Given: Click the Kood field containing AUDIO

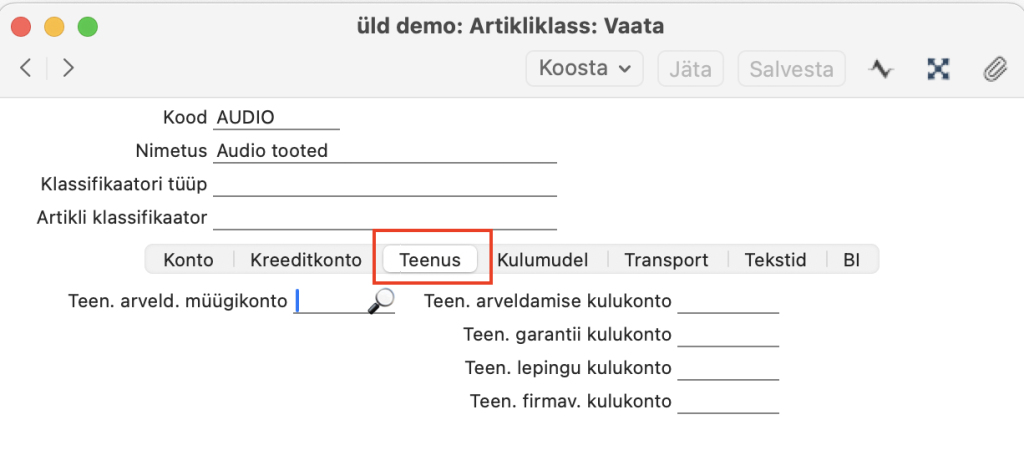Looking at the screenshot, I should click(x=276, y=118).
